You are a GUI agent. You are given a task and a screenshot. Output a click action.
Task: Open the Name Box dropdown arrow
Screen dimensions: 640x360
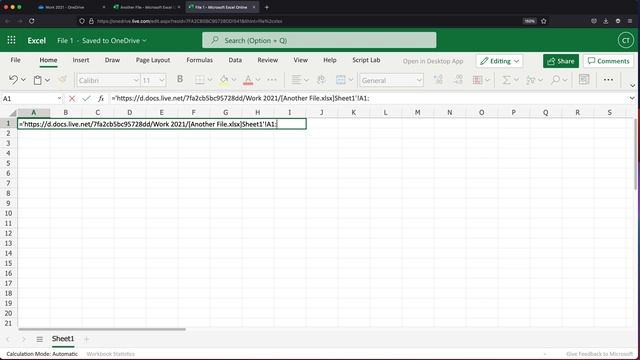click(59, 98)
